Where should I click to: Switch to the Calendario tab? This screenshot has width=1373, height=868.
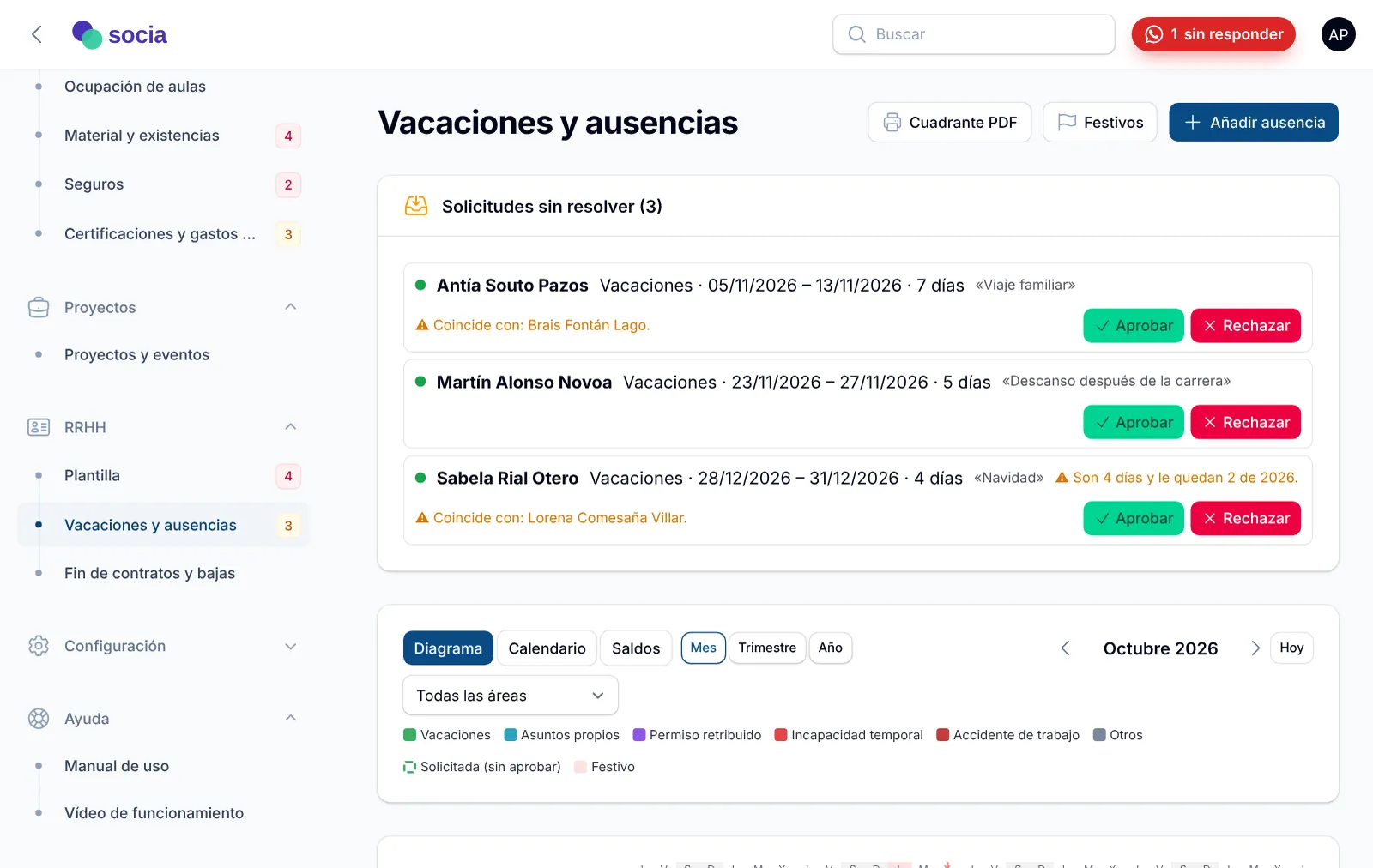[x=547, y=648]
